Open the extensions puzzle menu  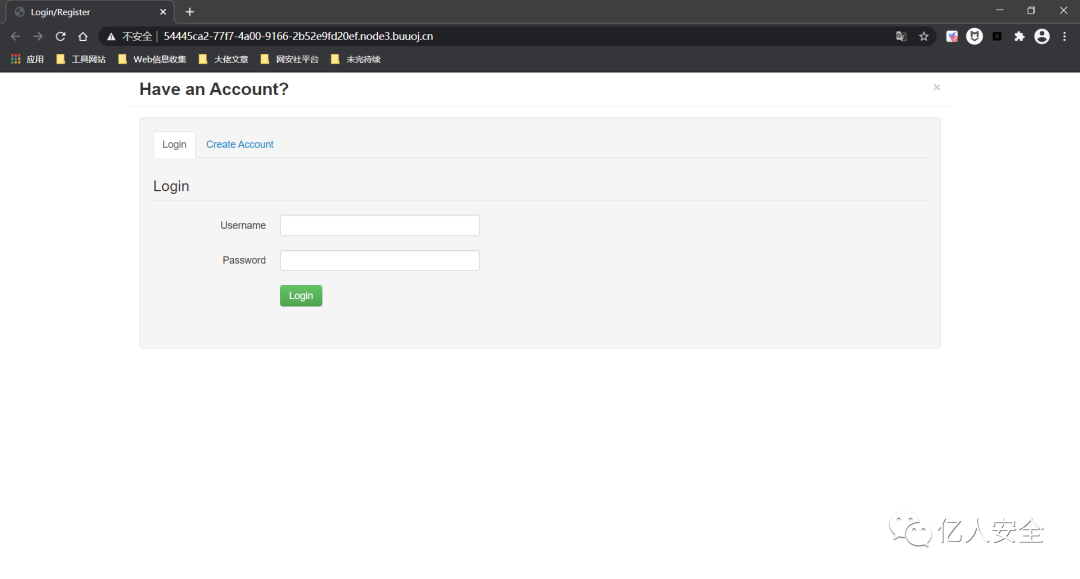click(x=1019, y=36)
